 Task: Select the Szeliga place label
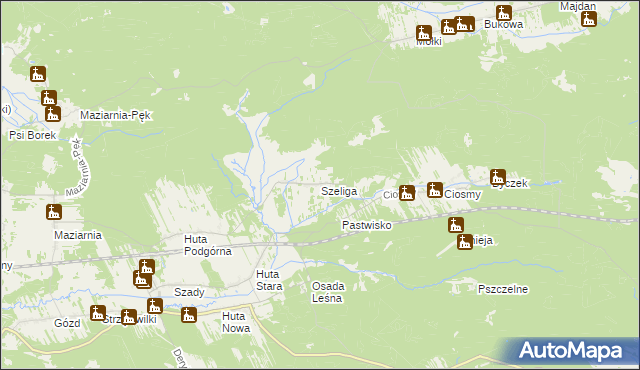[x=339, y=191]
